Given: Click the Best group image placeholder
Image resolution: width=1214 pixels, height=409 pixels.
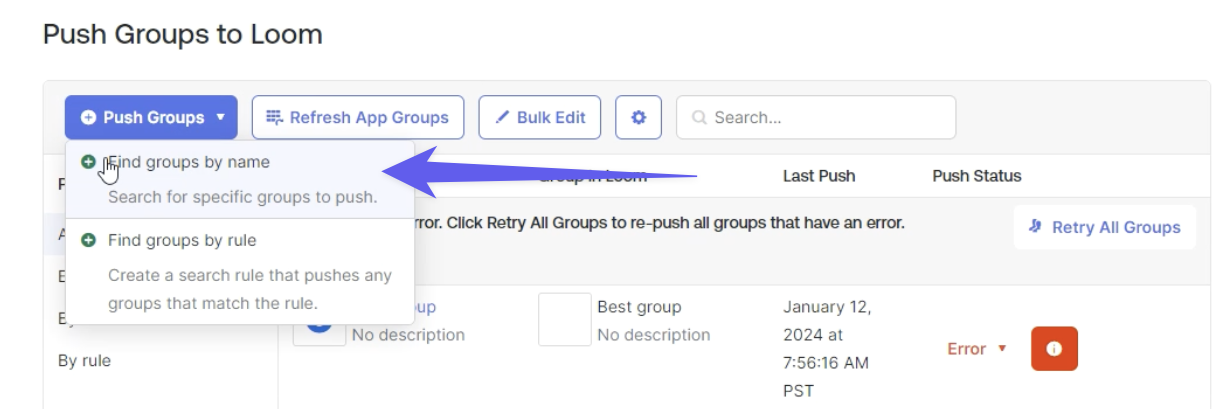Looking at the screenshot, I should 564,320.
